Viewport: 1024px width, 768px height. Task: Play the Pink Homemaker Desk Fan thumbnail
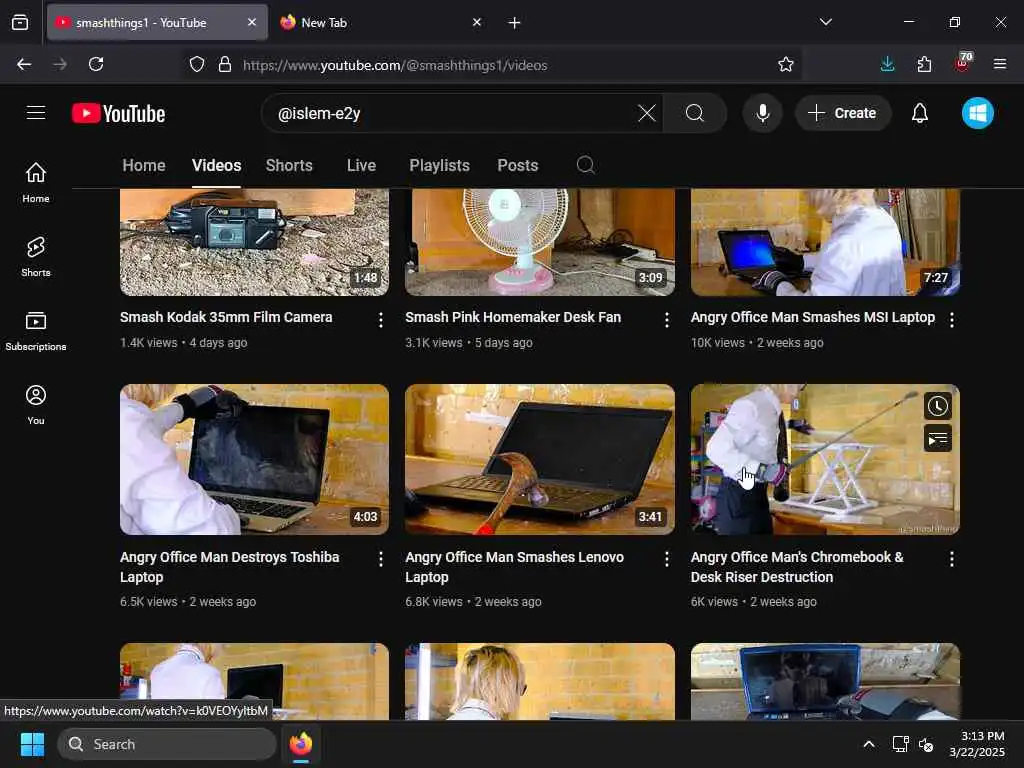coord(539,242)
